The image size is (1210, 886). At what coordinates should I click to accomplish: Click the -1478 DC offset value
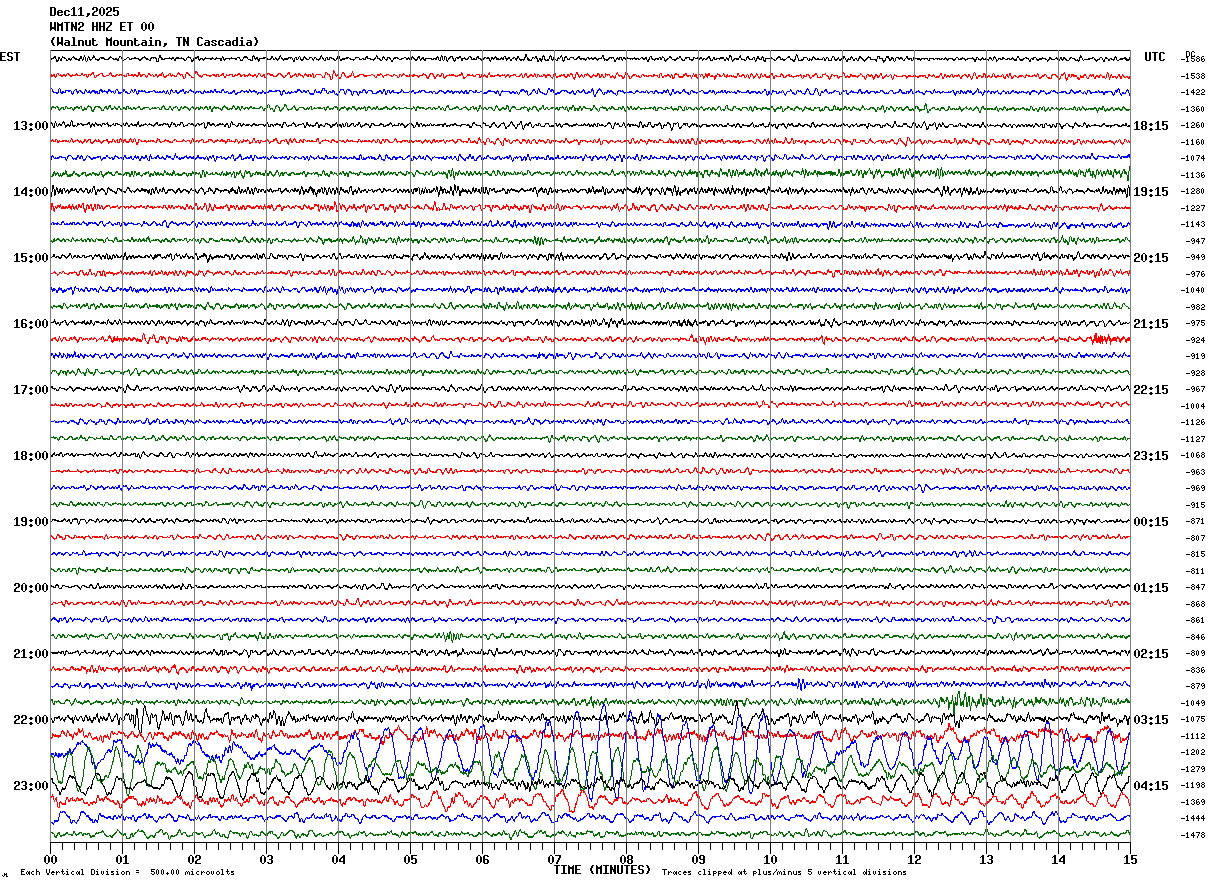(x=1193, y=835)
